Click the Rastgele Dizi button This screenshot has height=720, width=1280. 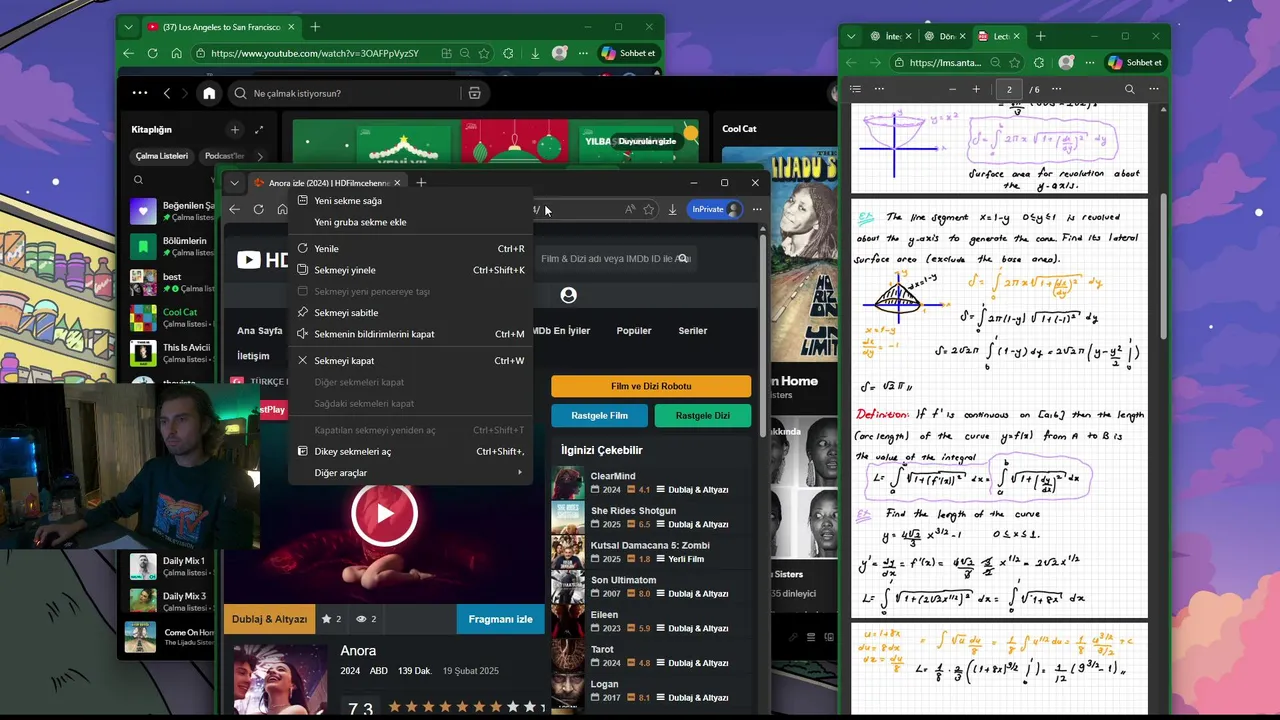coord(703,416)
